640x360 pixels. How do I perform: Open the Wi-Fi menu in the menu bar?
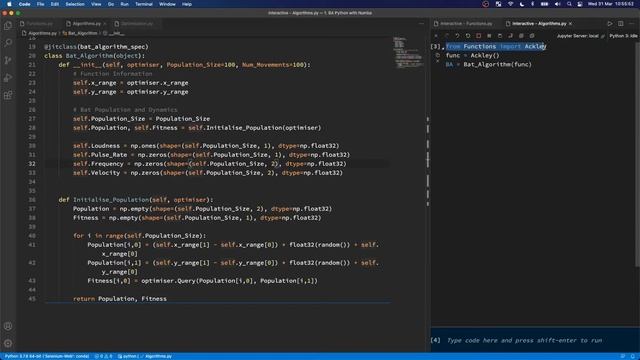(511, 4)
